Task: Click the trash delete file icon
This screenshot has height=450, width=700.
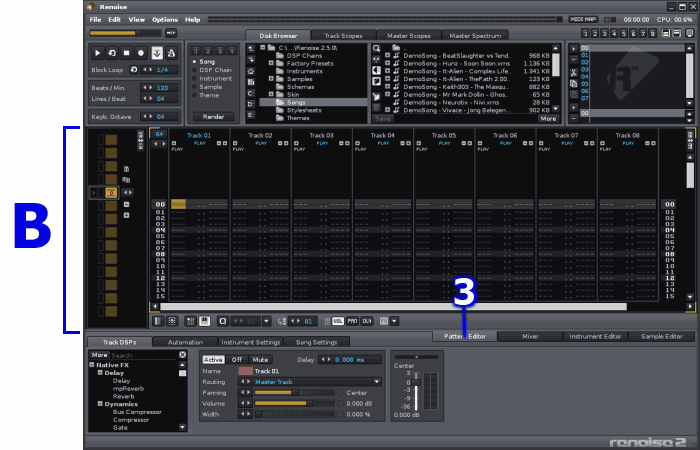Action: click(377, 108)
